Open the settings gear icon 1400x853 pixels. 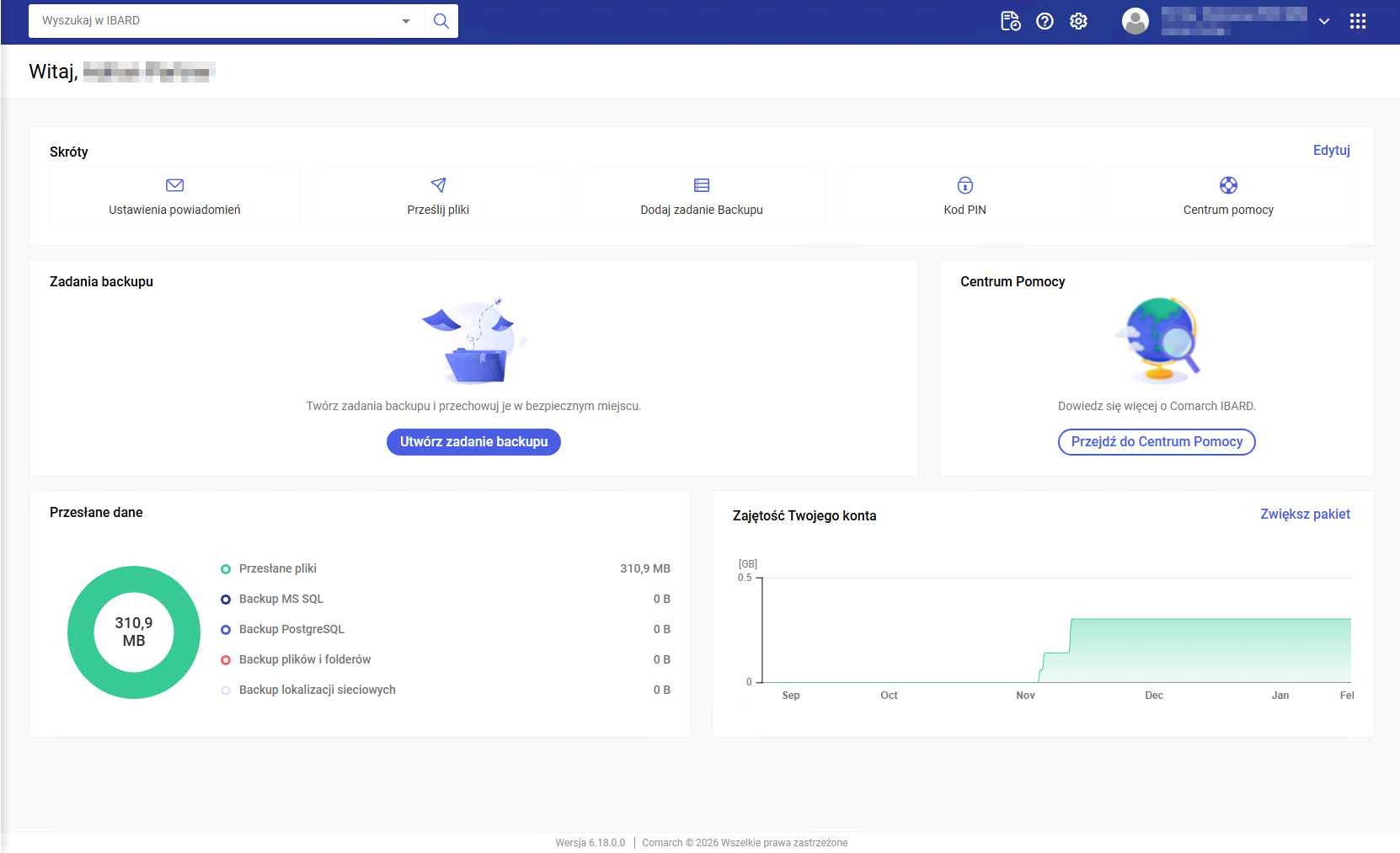click(x=1078, y=21)
